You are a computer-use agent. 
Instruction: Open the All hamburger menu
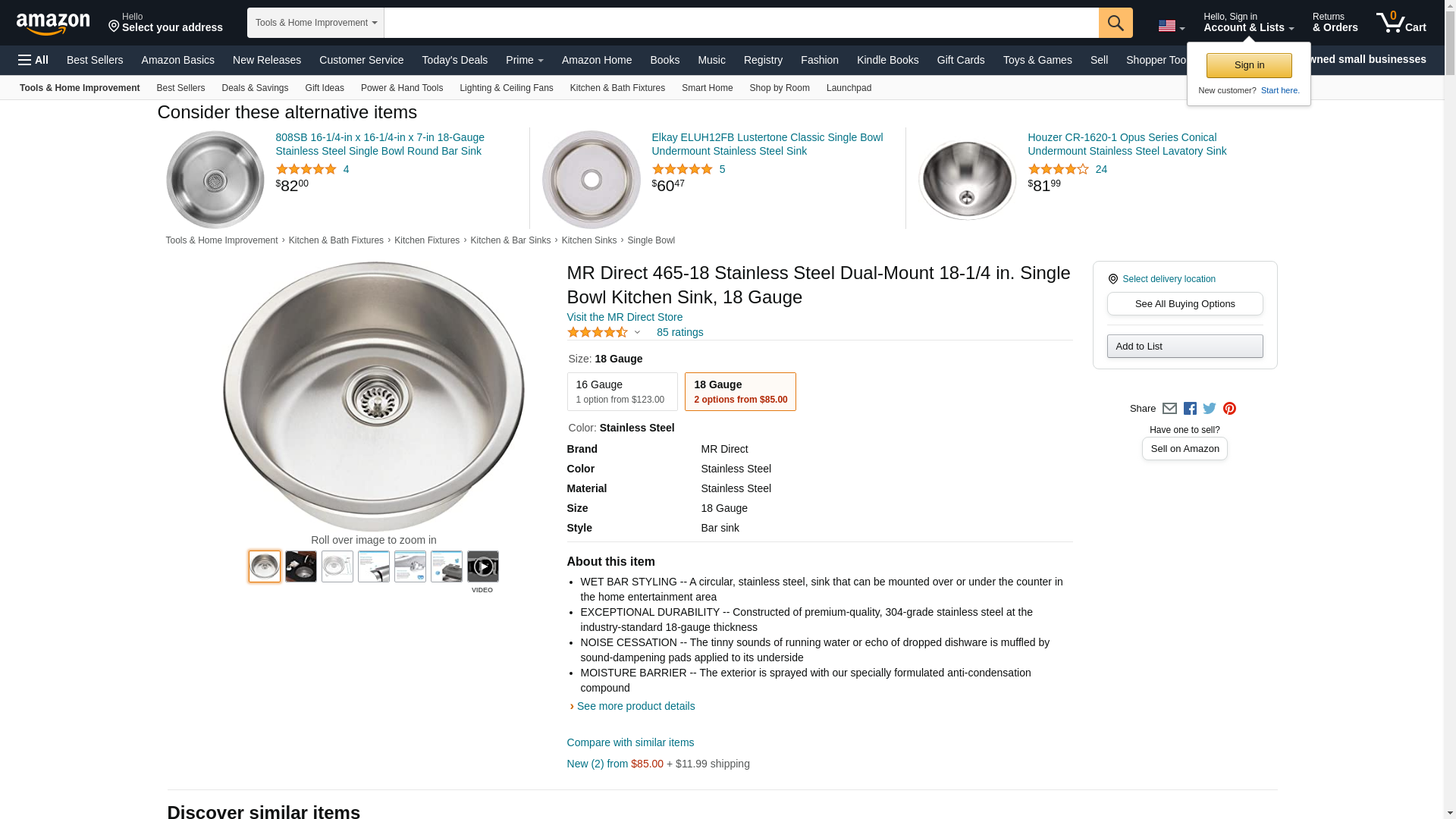click(33, 60)
